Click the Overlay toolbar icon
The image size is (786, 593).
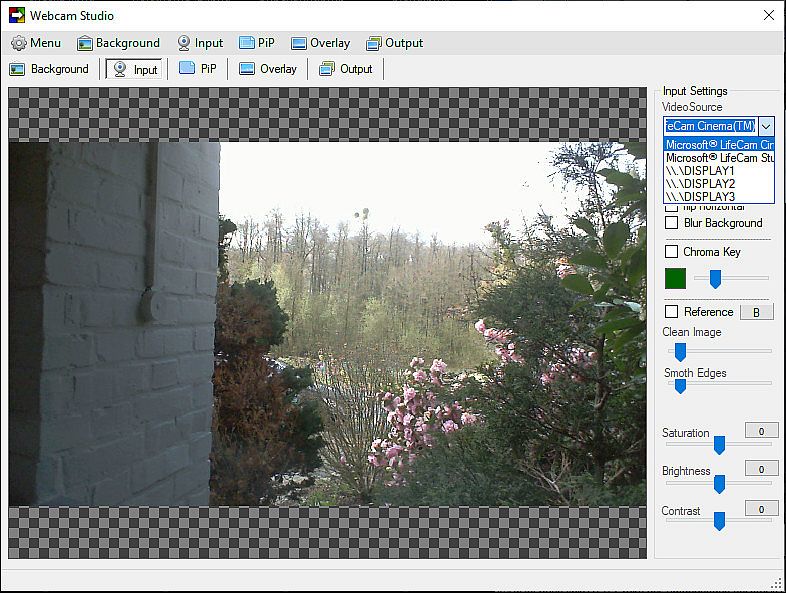[247, 69]
